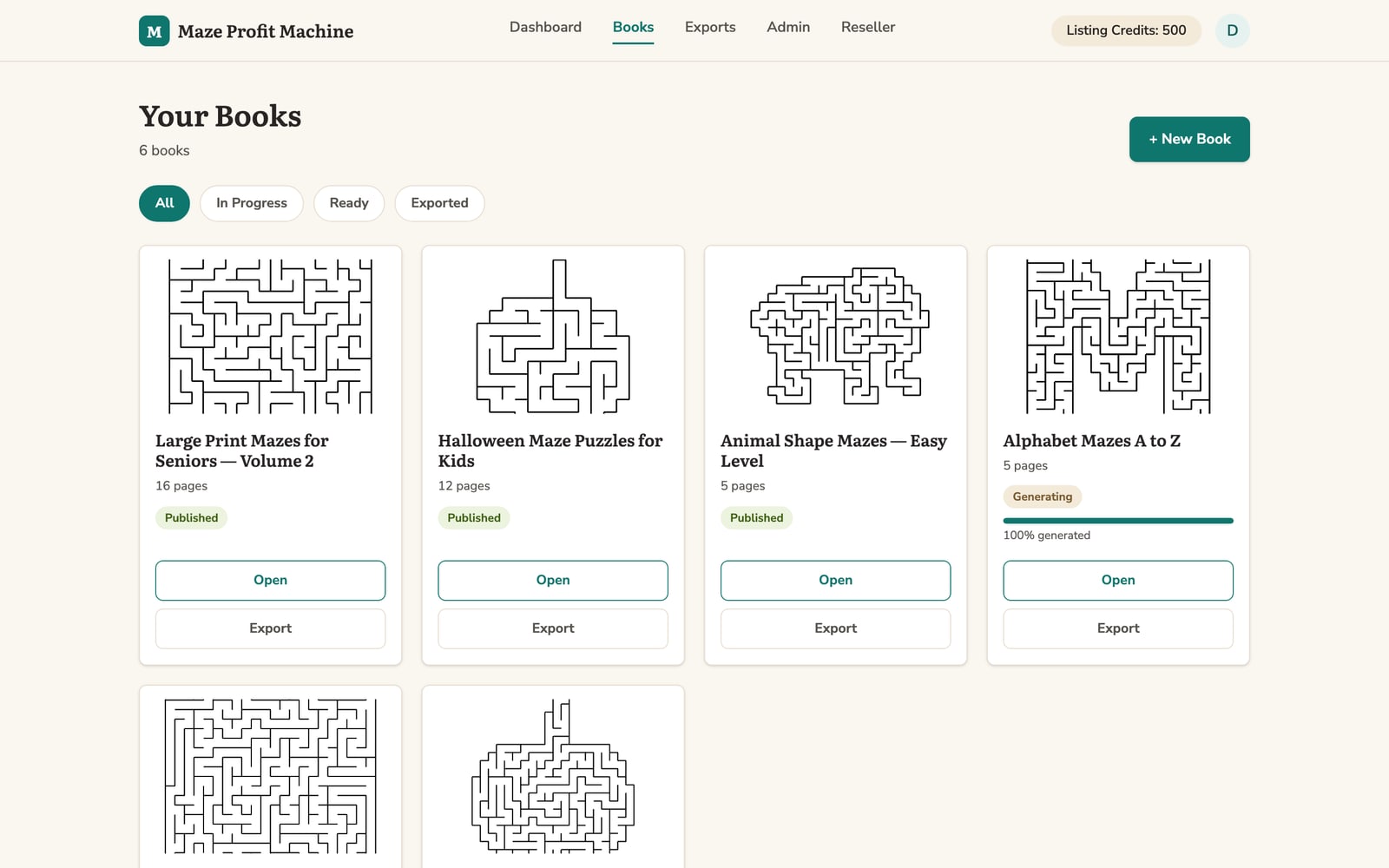The height and width of the screenshot is (868, 1389).
Task: Click the Generating status badge
Action: click(x=1042, y=496)
